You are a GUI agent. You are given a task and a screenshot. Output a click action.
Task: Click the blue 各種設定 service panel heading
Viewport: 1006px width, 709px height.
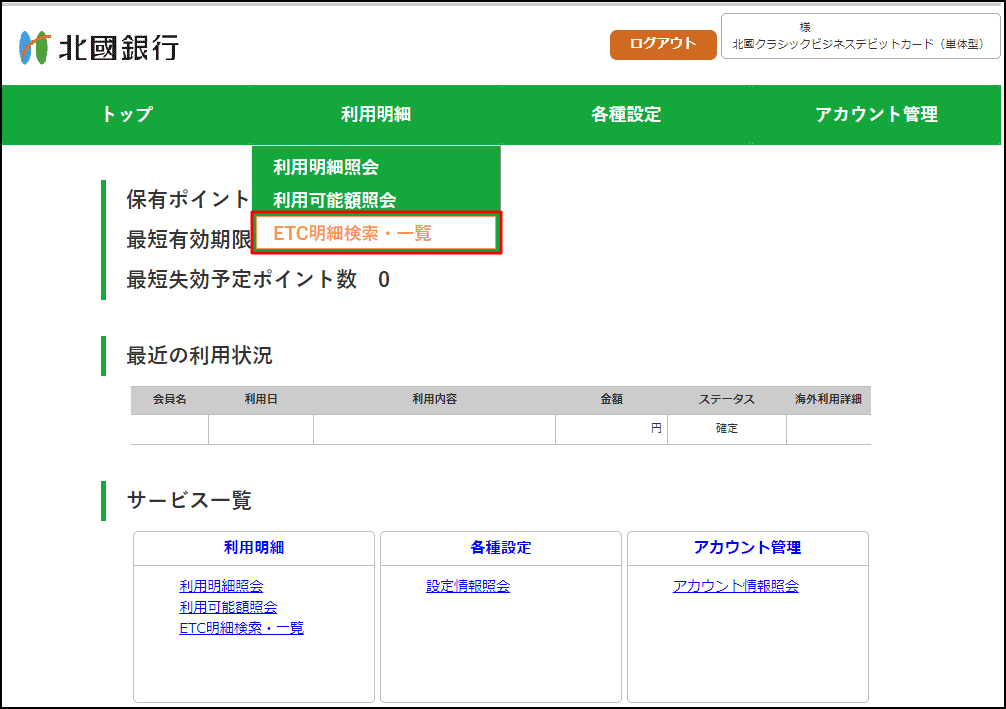[501, 547]
